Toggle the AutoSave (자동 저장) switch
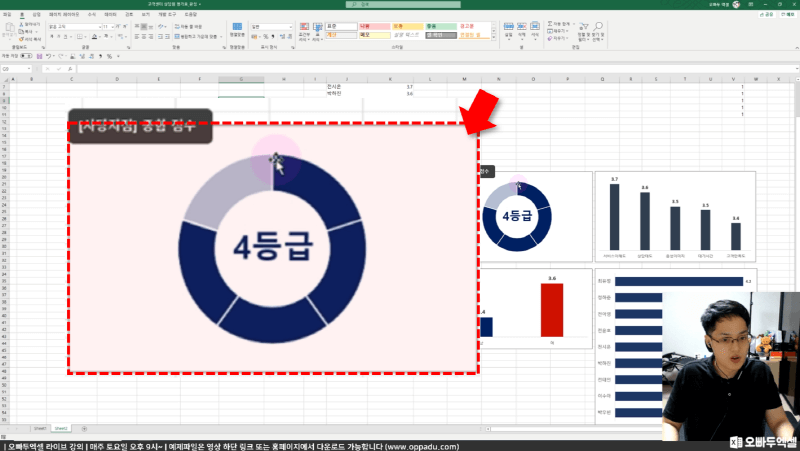The width and height of the screenshot is (800, 451). pyautogui.click(x=26, y=56)
